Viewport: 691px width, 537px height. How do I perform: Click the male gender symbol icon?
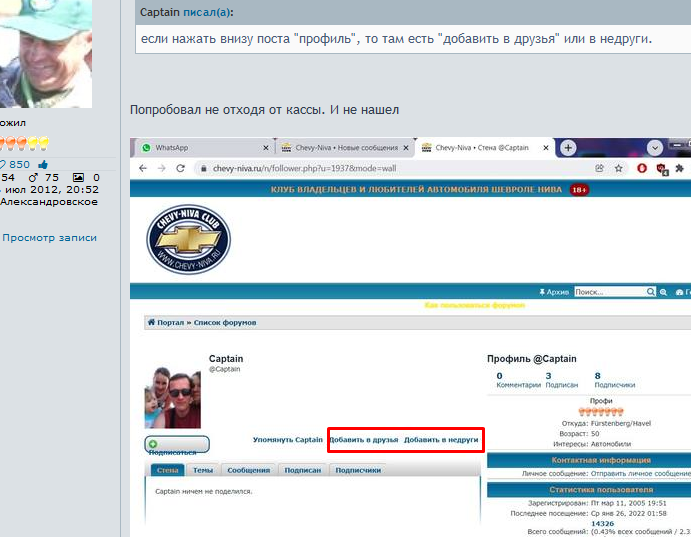(x=33, y=178)
